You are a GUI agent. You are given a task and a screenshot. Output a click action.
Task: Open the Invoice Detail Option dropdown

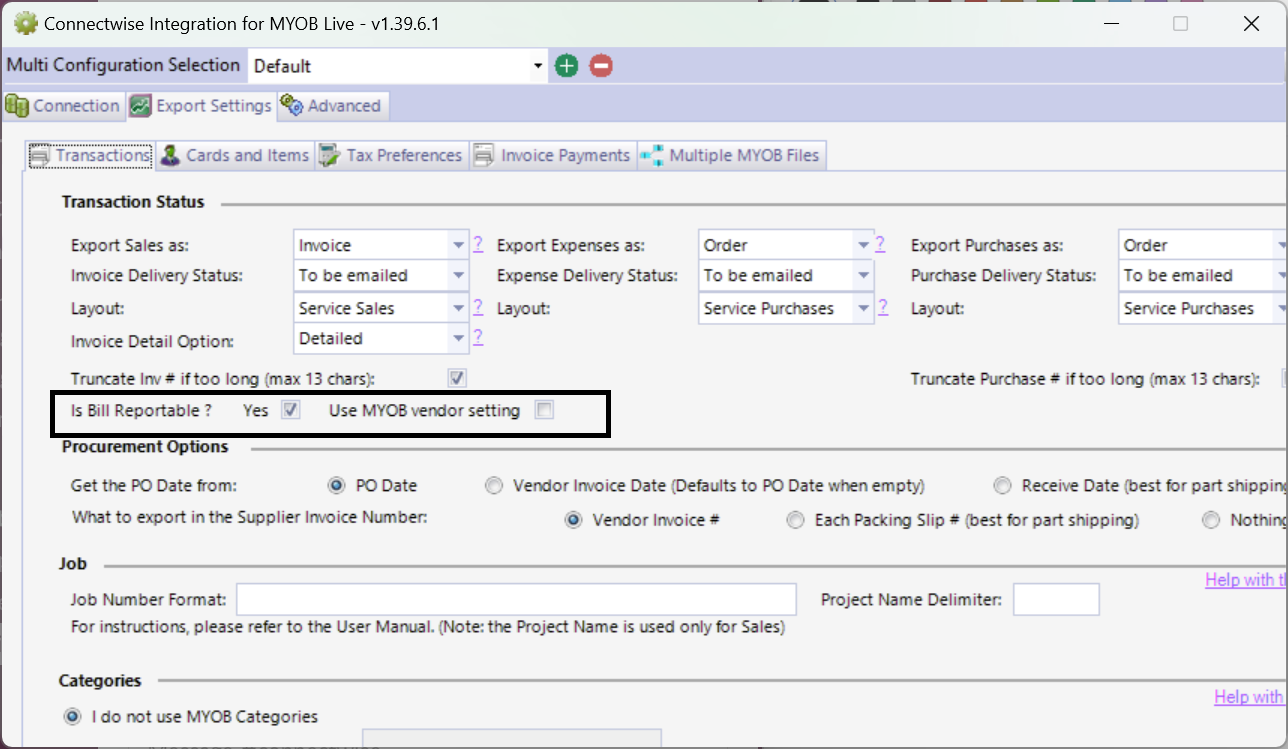(x=458, y=338)
